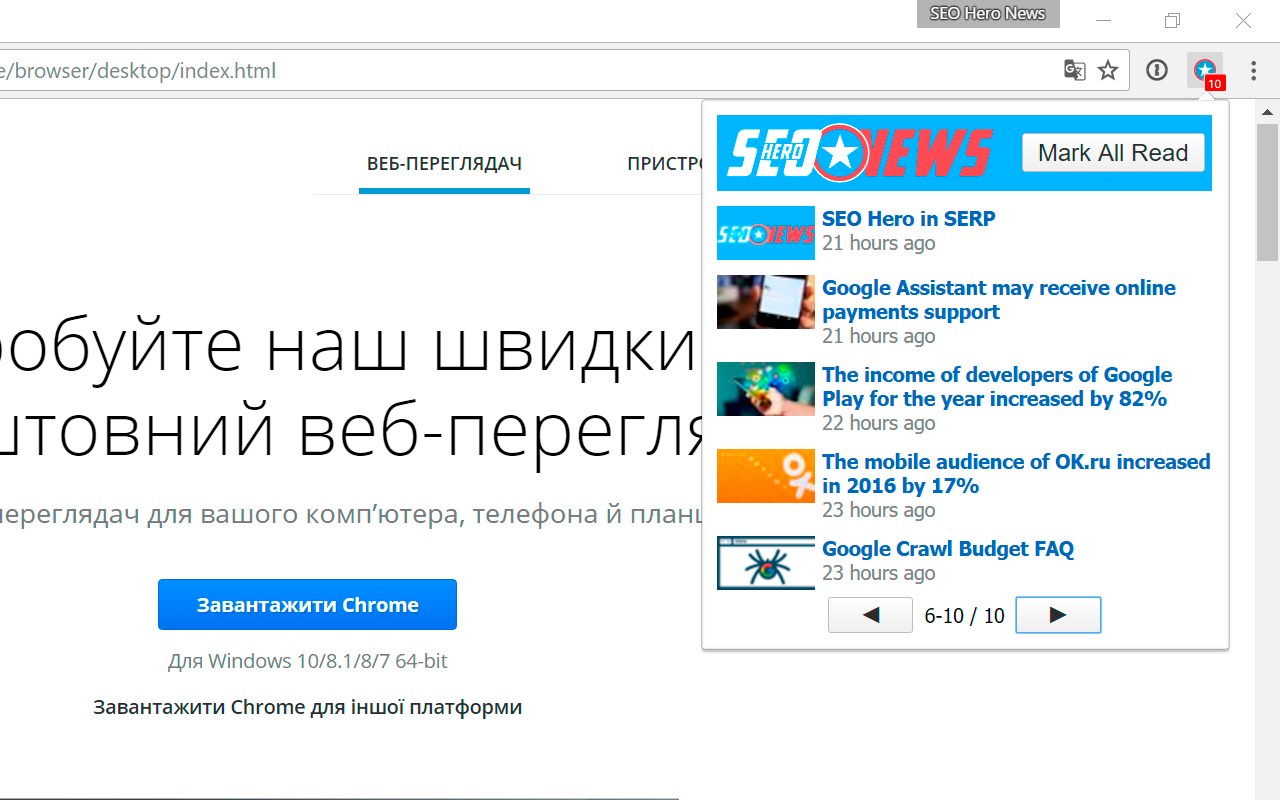Click the 6-10 / 10 page counter text

[x=964, y=616]
